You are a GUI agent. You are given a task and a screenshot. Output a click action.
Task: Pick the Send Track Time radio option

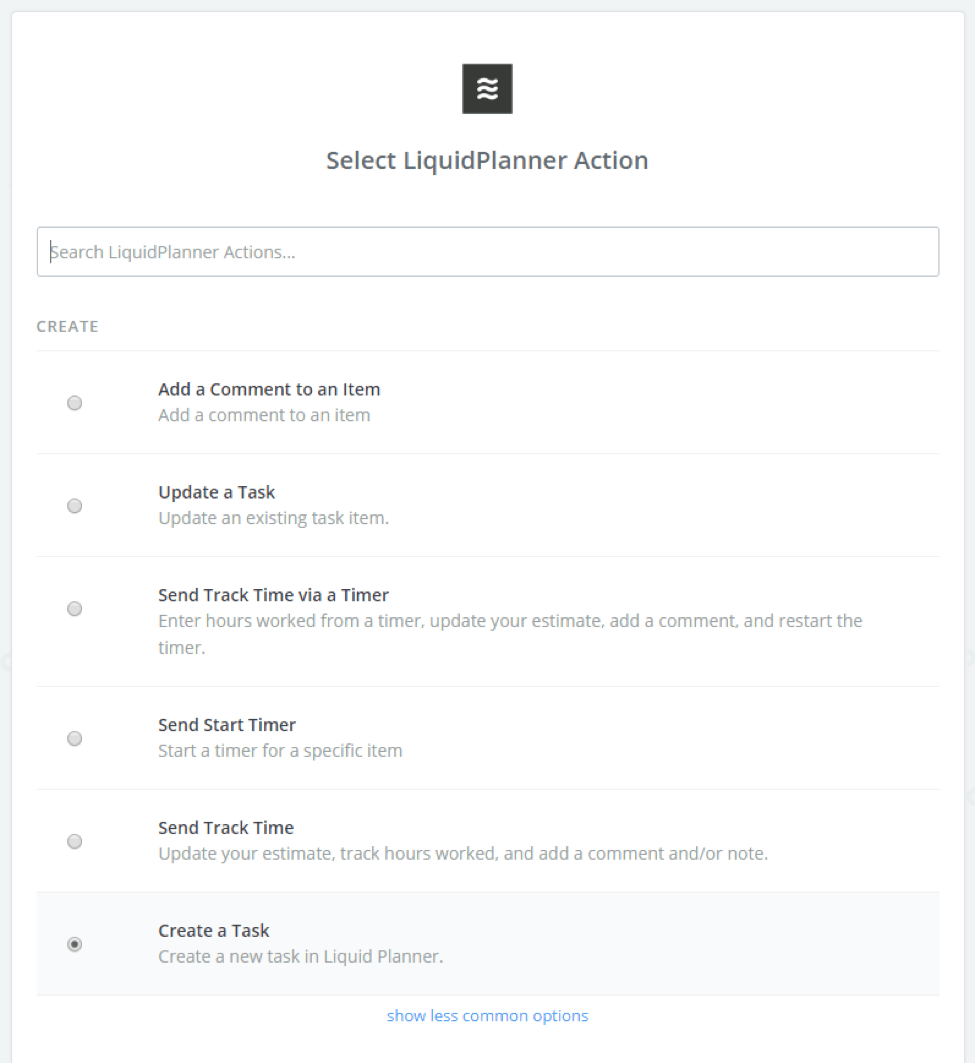click(x=75, y=841)
